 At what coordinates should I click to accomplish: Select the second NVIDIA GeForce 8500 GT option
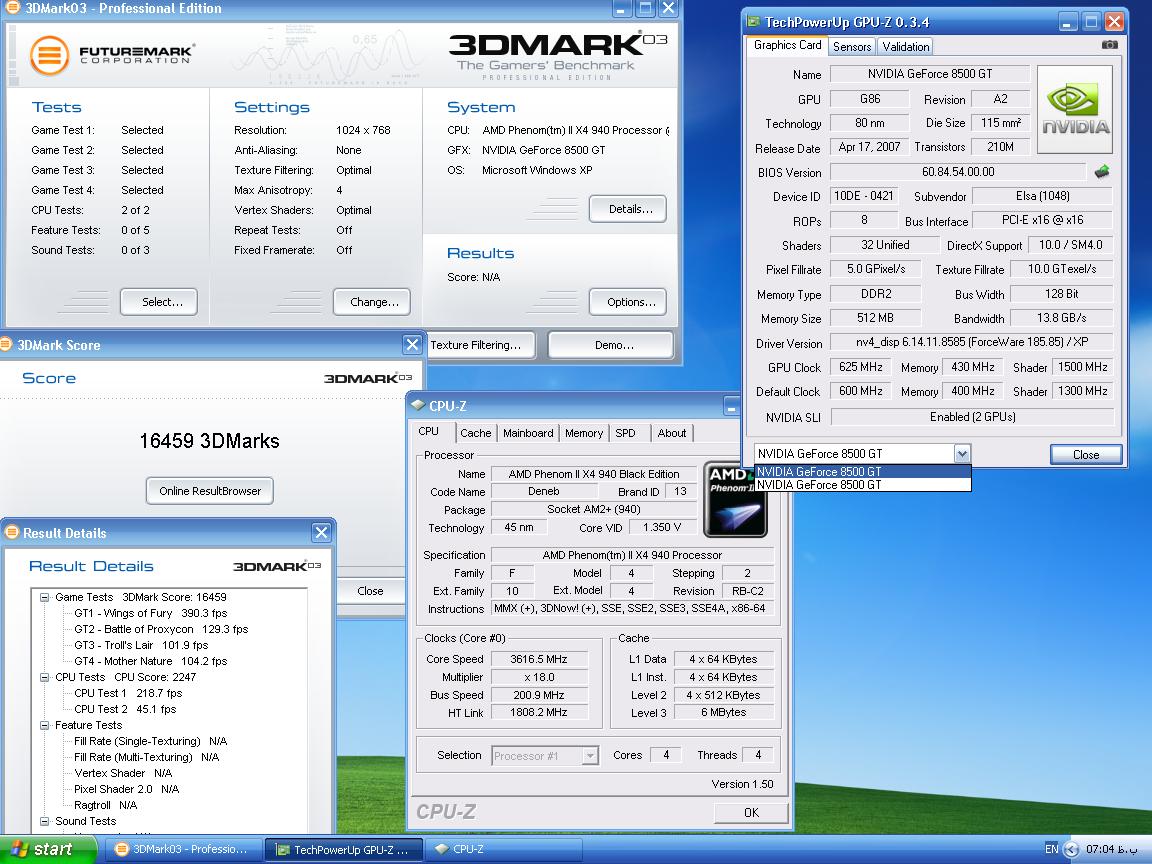pos(863,485)
